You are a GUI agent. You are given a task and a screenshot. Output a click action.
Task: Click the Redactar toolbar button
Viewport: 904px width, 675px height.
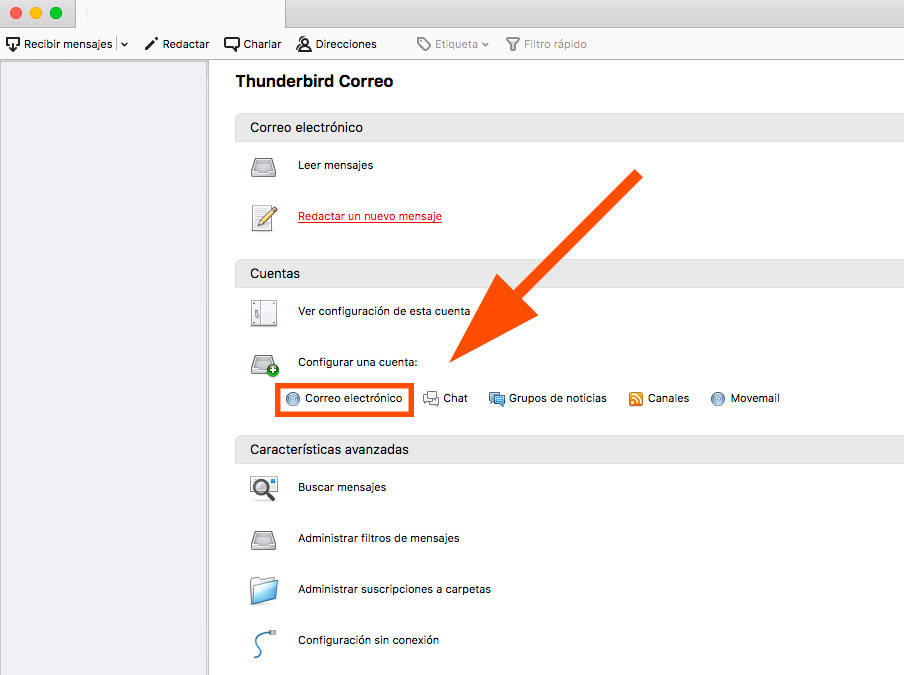177,44
